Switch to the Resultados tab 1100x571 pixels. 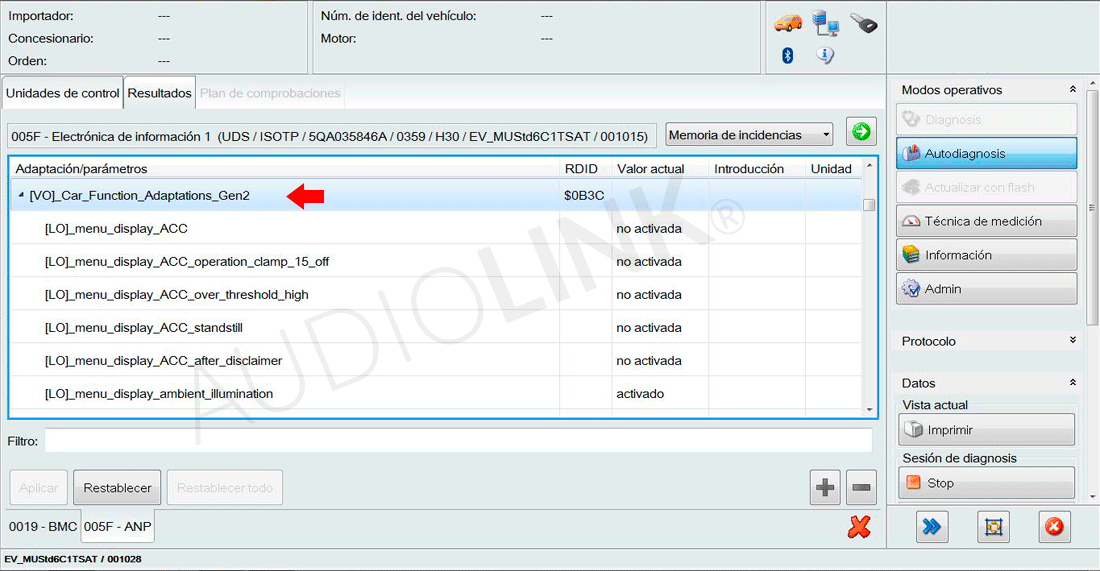tap(159, 93)
